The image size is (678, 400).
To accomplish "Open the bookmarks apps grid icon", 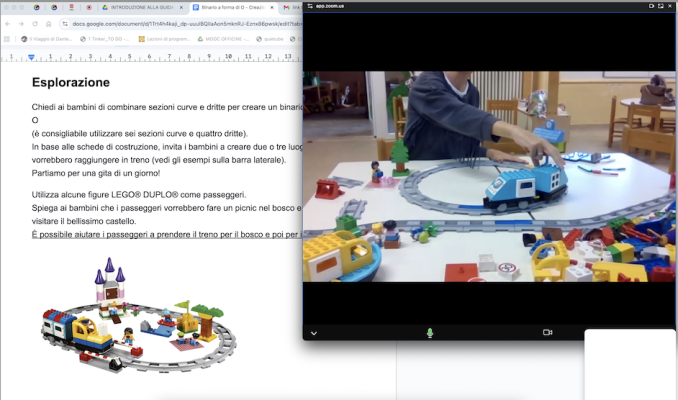I will 9,40.
